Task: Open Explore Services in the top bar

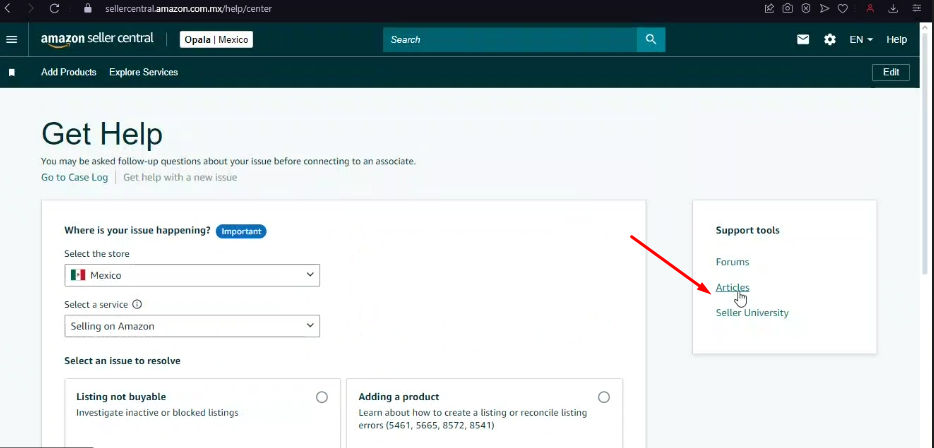Action: (x=144, y=72)
